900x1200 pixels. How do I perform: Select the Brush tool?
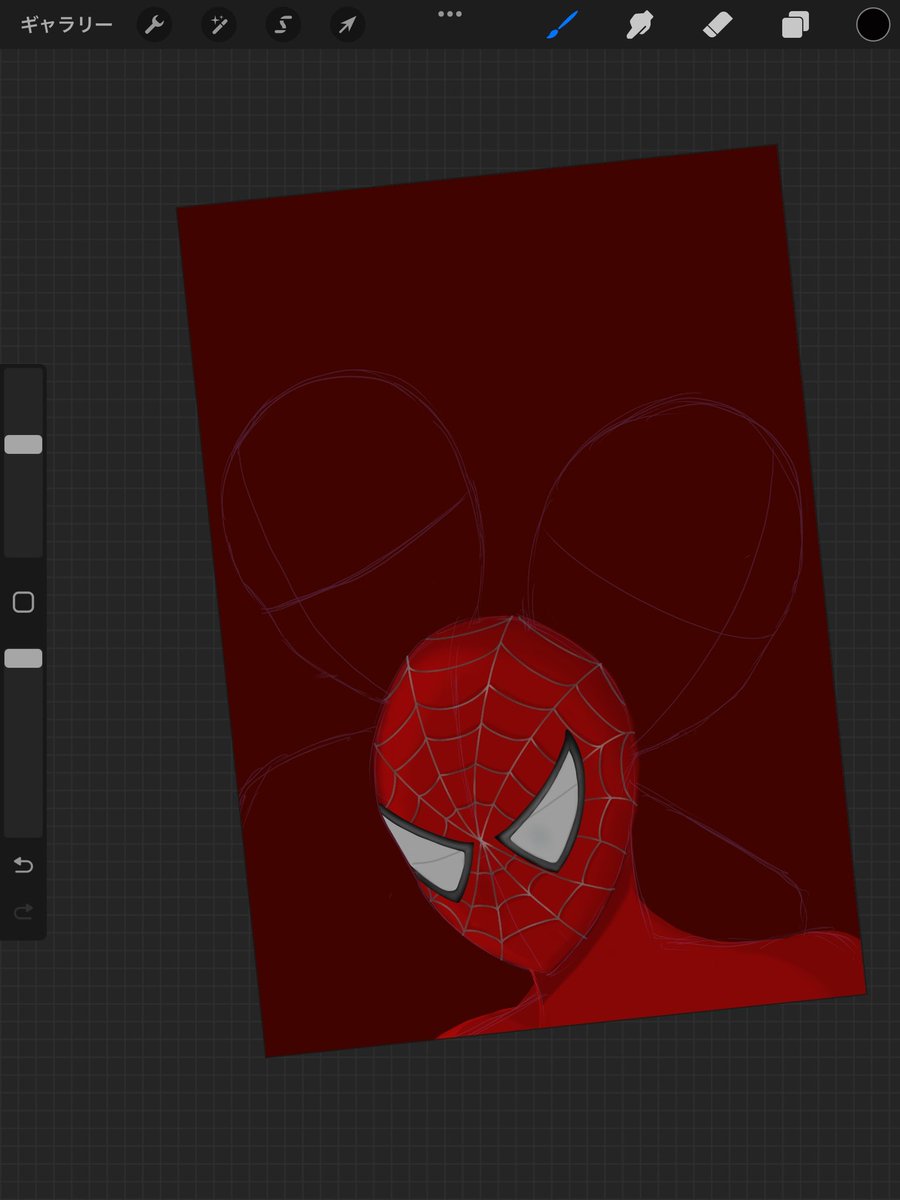pos(564,25)
